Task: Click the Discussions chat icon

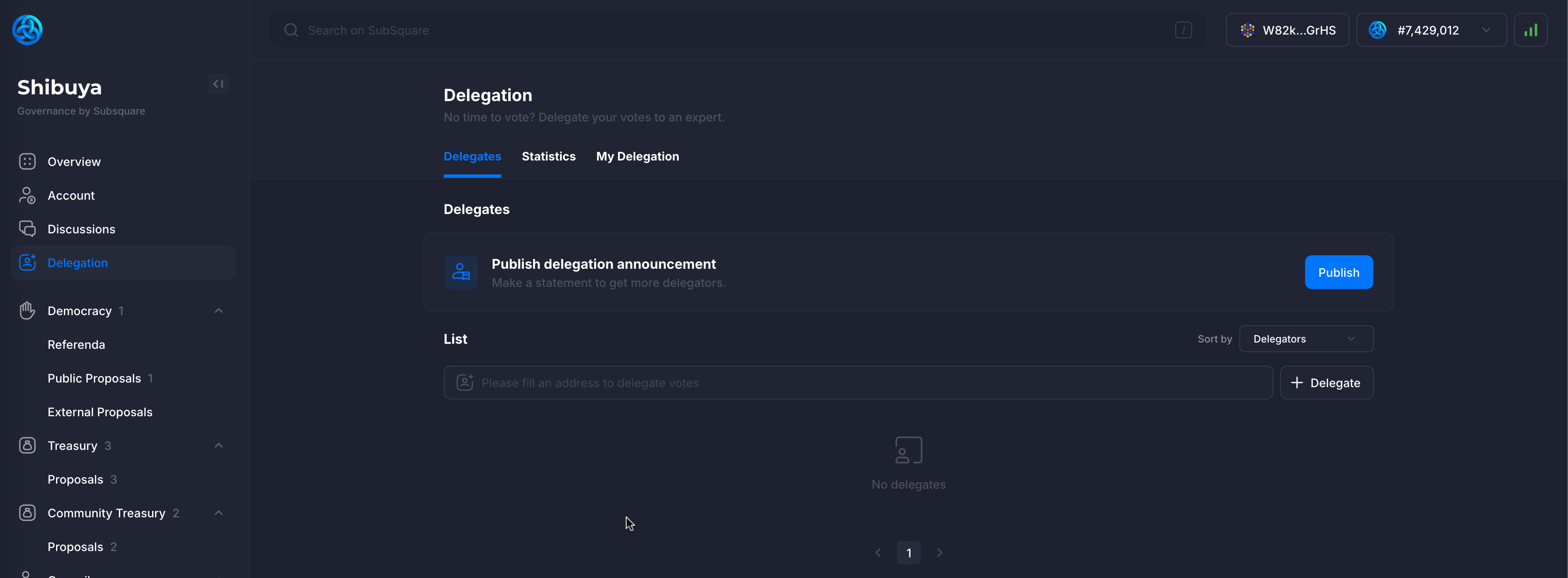Action: [27, 229]
